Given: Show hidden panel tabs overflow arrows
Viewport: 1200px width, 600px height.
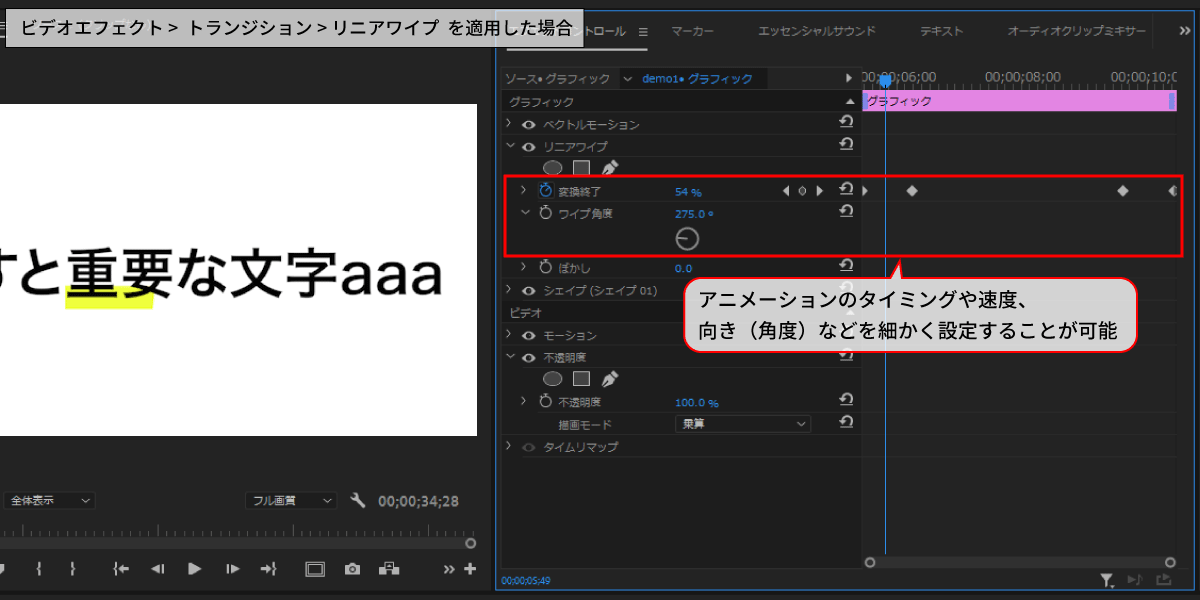Looking at the screenshot, I should 1184,31.
